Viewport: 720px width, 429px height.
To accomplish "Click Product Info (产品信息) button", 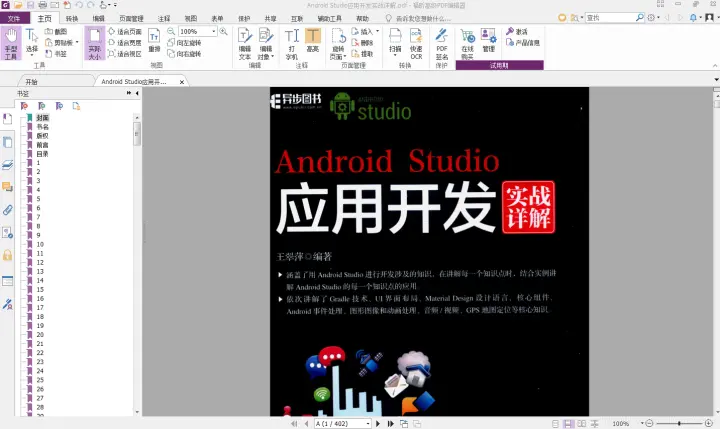I will [523, 42].
